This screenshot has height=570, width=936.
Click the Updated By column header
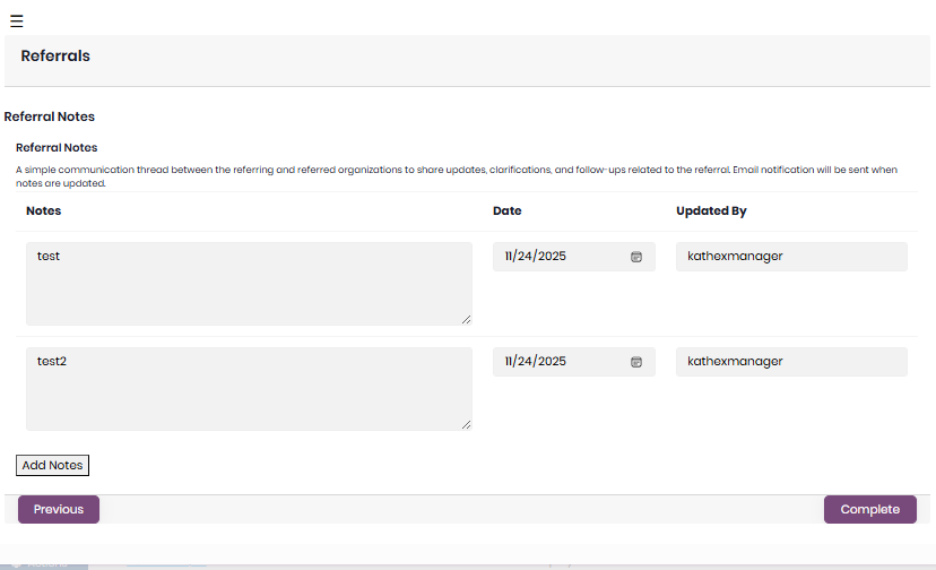(711, 211)
